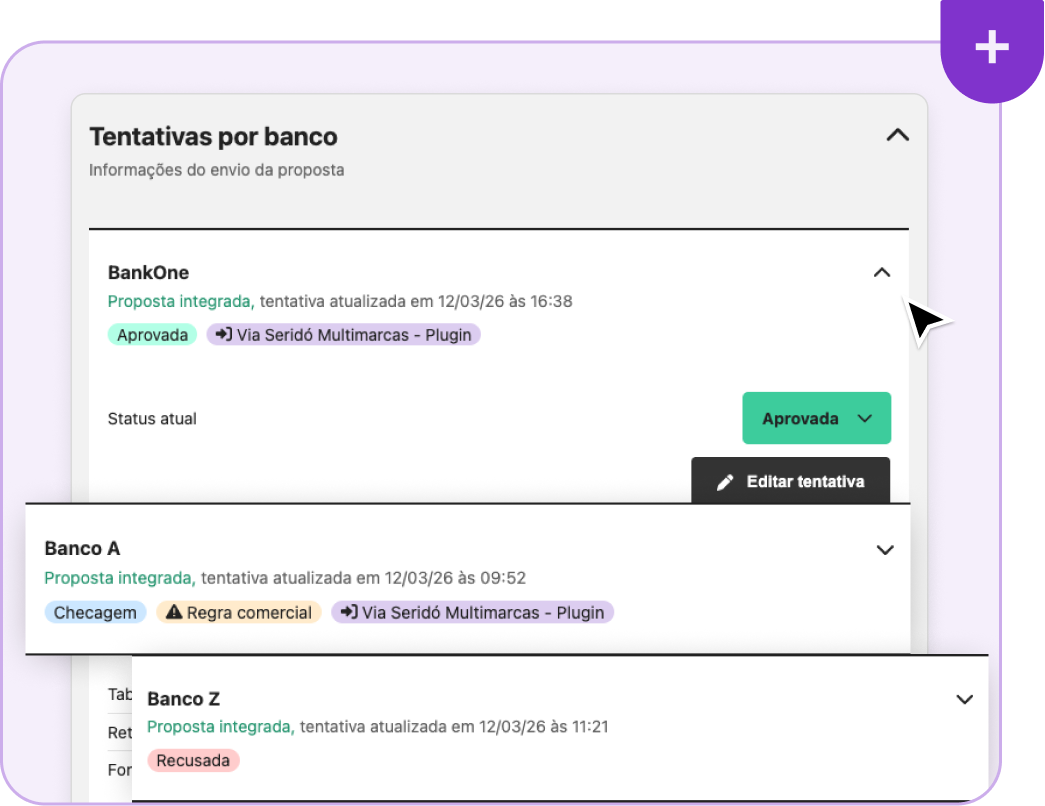Click the green Aprovada badge under BankOne

click(152, 334)
